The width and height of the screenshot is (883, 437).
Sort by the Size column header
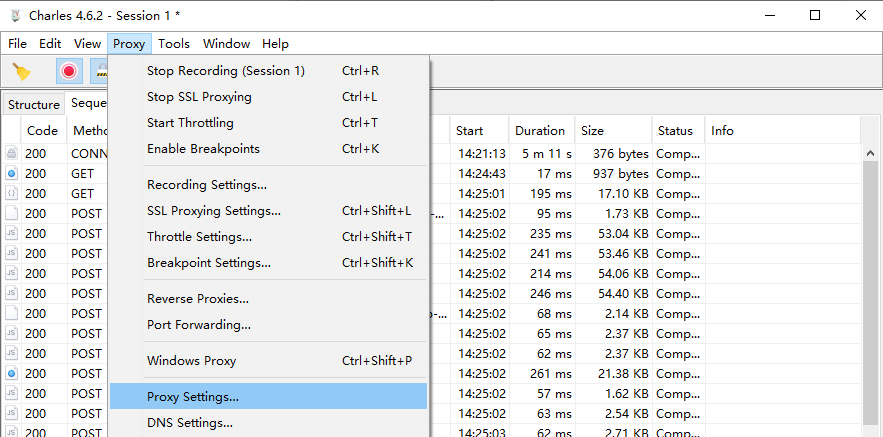(x=613, y=131)
